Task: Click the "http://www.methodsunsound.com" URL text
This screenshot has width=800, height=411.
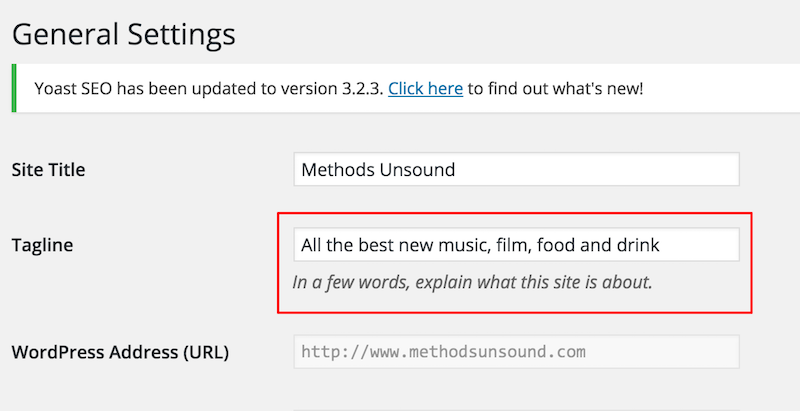Action: click(x=443, y=352)
